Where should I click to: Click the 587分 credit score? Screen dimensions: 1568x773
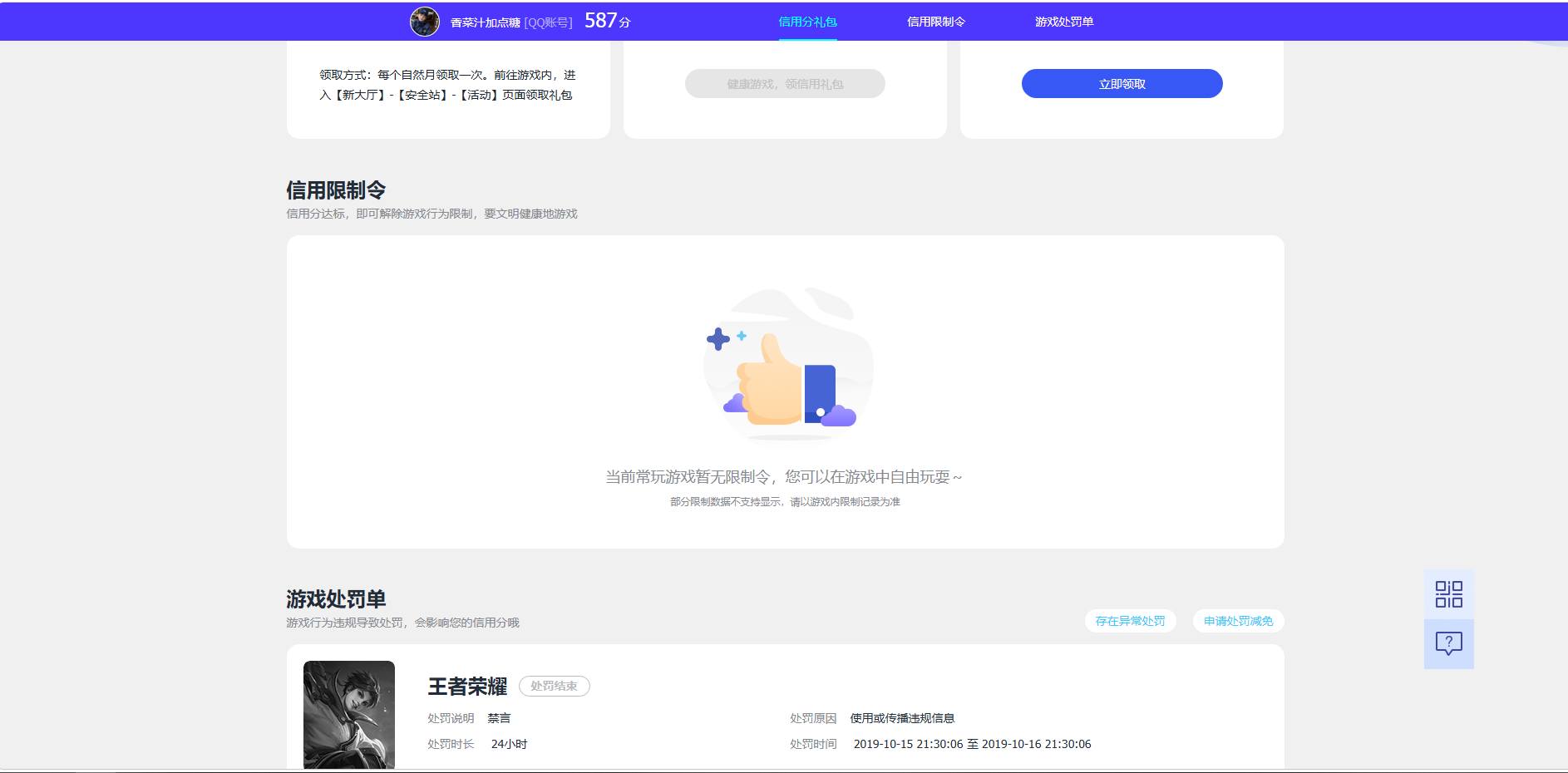pyautogui.click(x=607, y=21)
